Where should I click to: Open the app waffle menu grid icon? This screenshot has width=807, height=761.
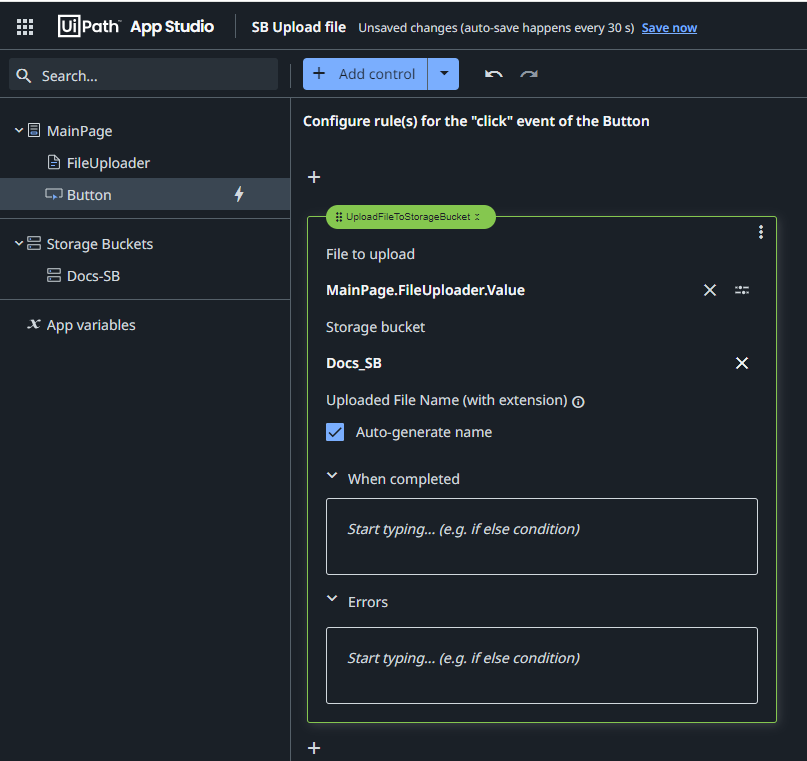tap(24, 26)
